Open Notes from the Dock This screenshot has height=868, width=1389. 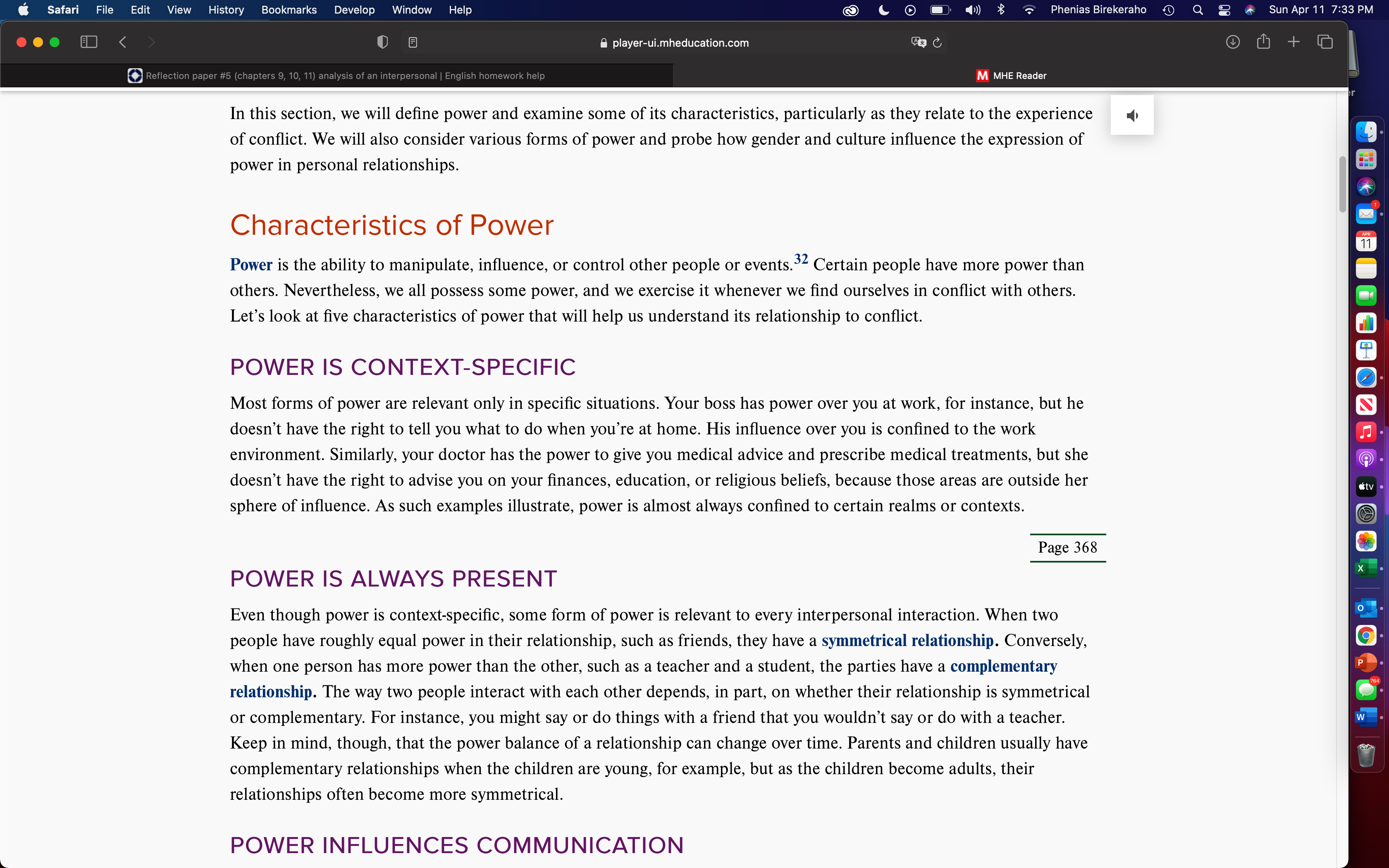pyautogui.click(x=1366, y=269)
